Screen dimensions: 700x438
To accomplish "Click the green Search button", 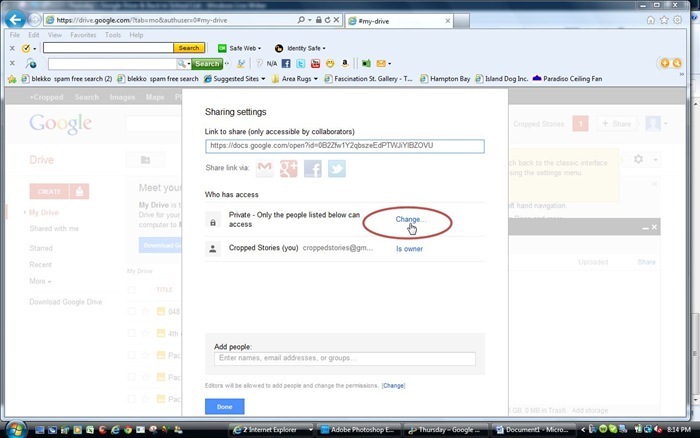I will tap(207, 64).
